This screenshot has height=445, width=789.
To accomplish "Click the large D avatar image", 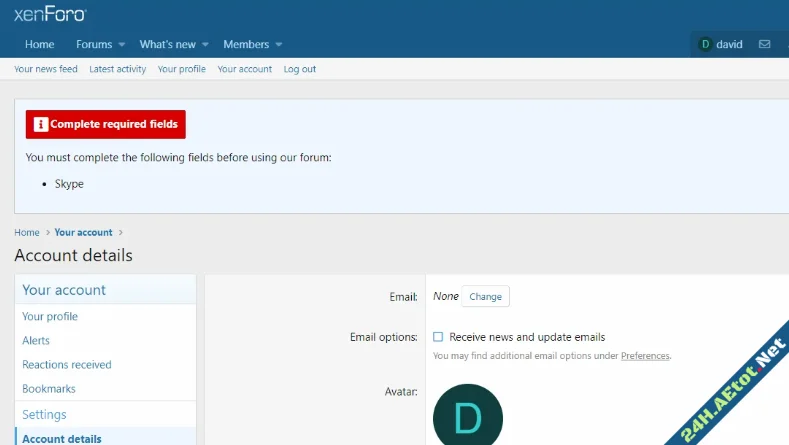I will click(x=467, y=418).
